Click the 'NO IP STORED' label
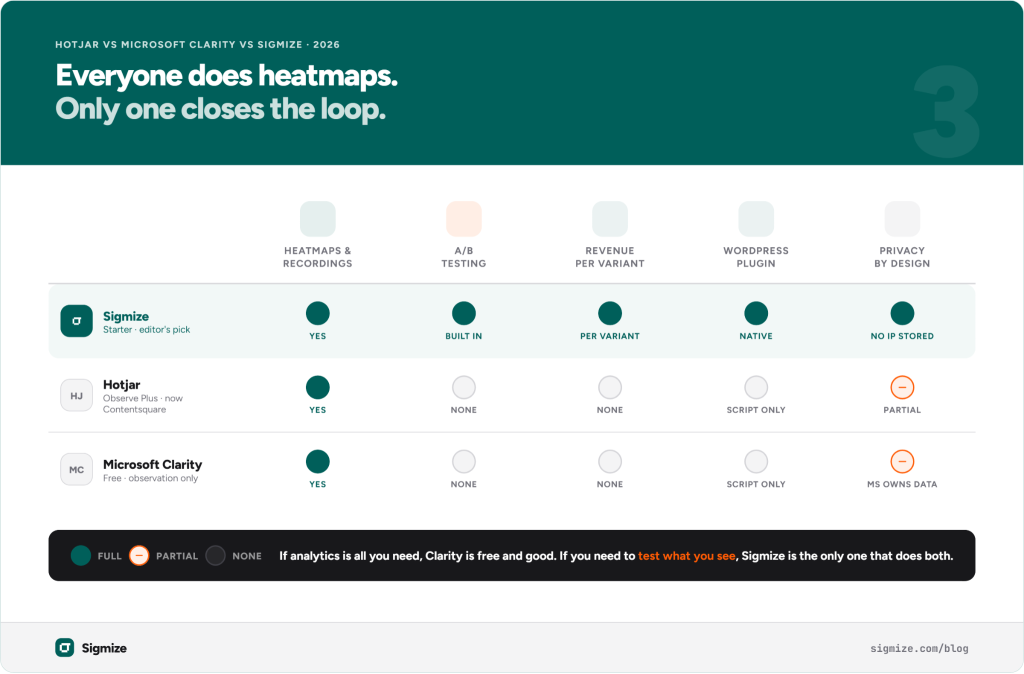Viewport: 1024px width, 674px height. tap(902, 336)
